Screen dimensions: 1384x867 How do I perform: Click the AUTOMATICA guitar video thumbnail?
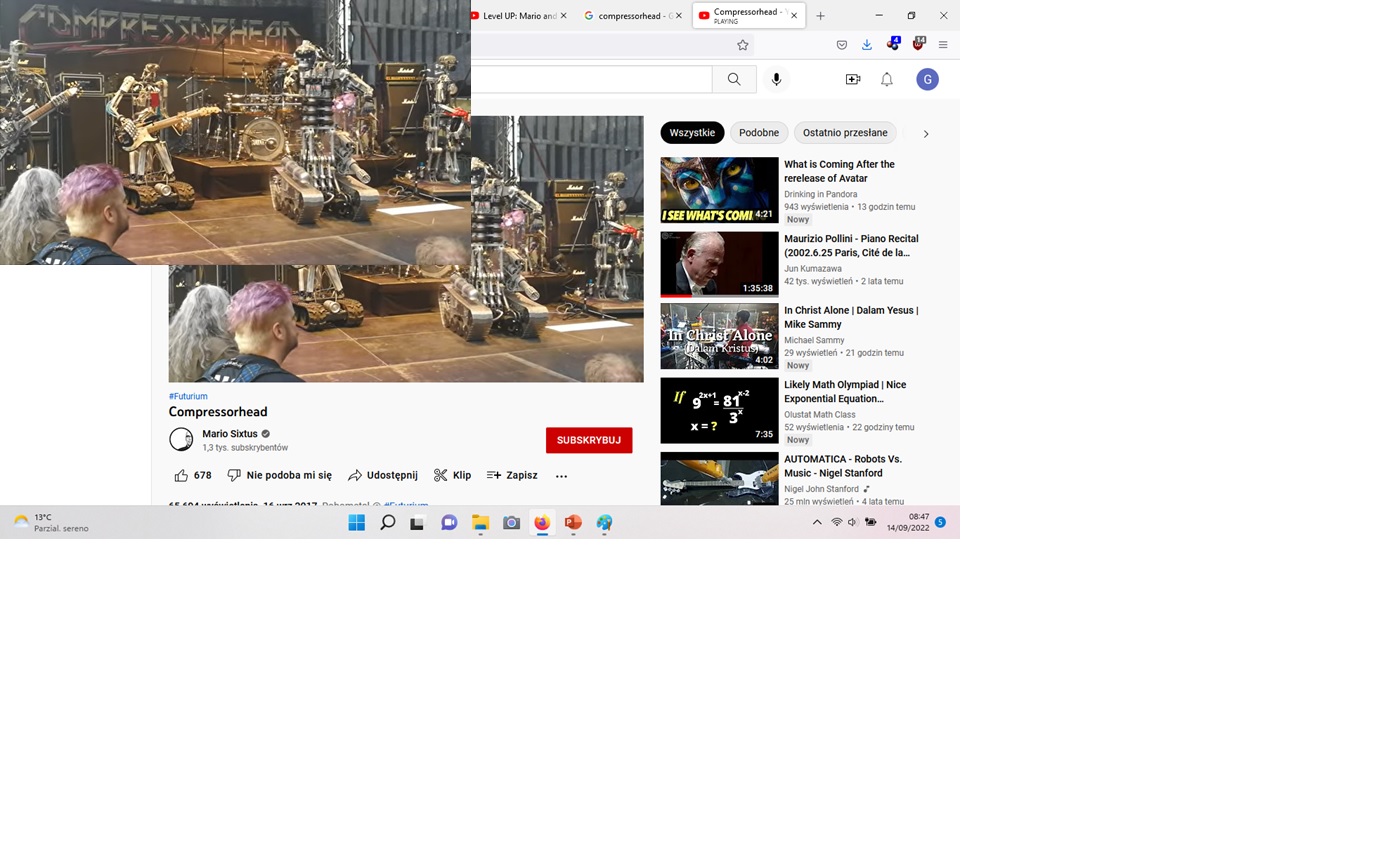719,478
